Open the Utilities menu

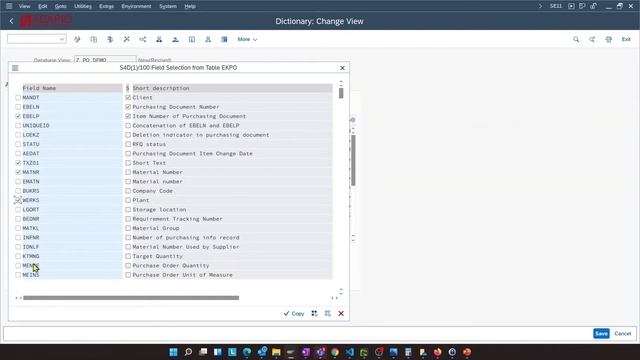[x=83, y=6]
